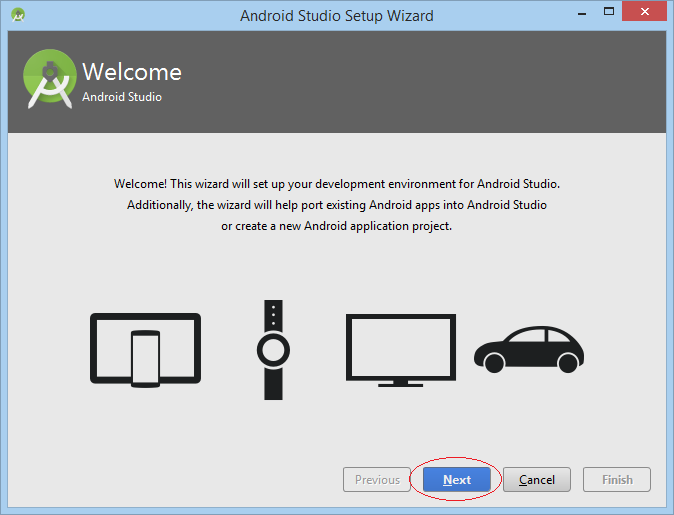The image size is (674, 515).
Task: Click the line 'Welcome! This wizard will set up'
Action: [x=337, y=184]
